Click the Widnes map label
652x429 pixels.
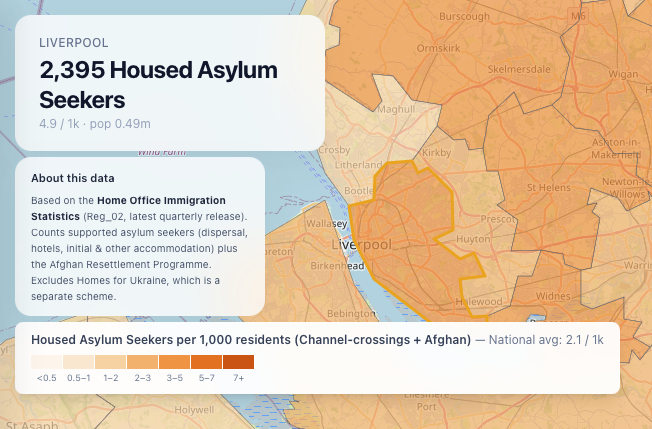[553, 296]
